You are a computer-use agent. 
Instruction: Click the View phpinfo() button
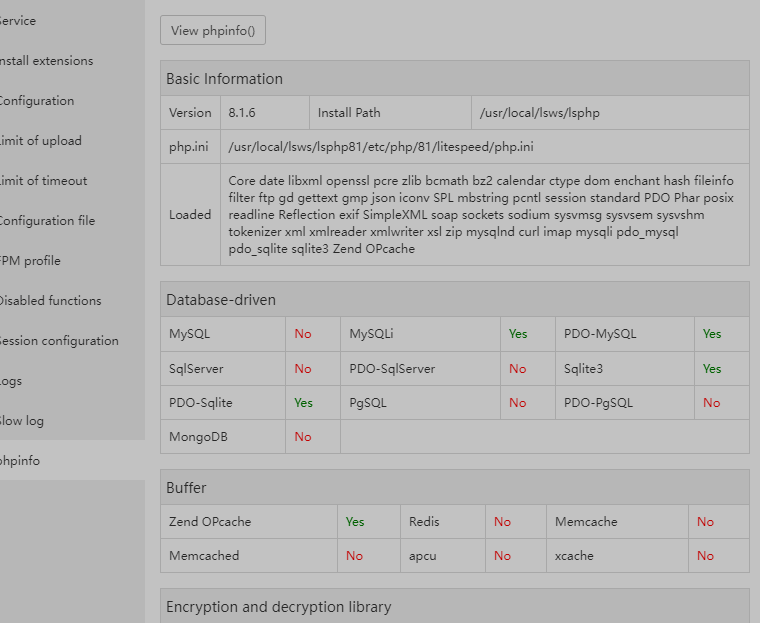(212, 30)
